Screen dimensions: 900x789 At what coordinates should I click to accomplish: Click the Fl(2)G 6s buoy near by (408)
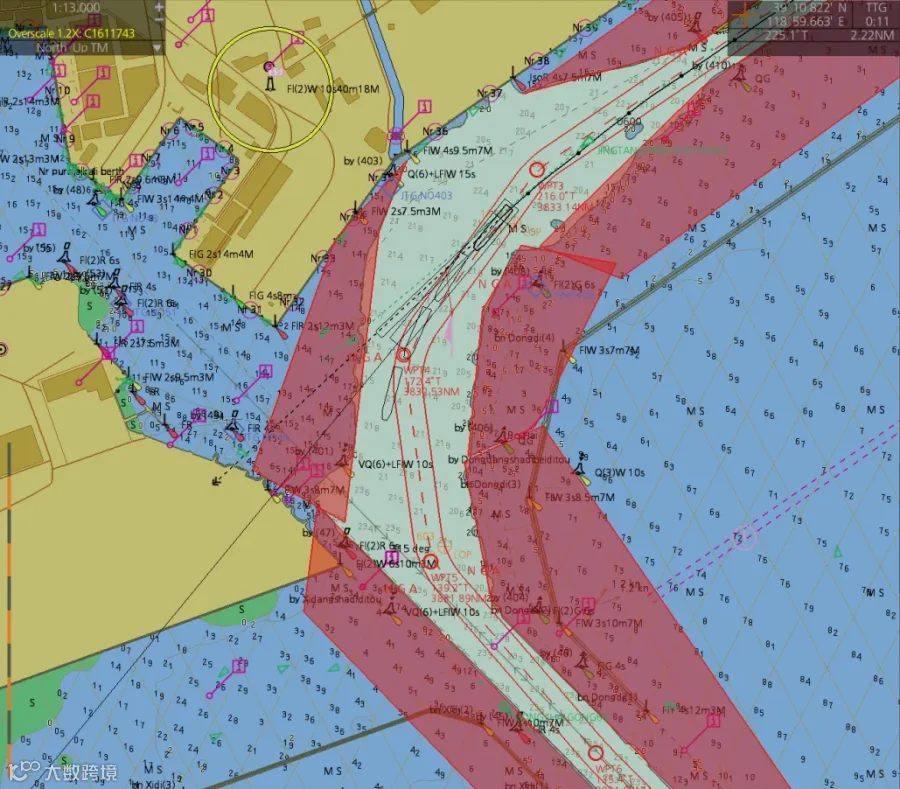point(536,284)
